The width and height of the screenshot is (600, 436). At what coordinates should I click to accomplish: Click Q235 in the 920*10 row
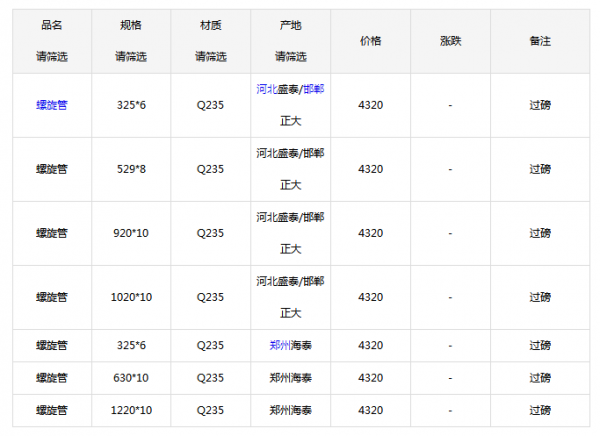tap(210, 233)
